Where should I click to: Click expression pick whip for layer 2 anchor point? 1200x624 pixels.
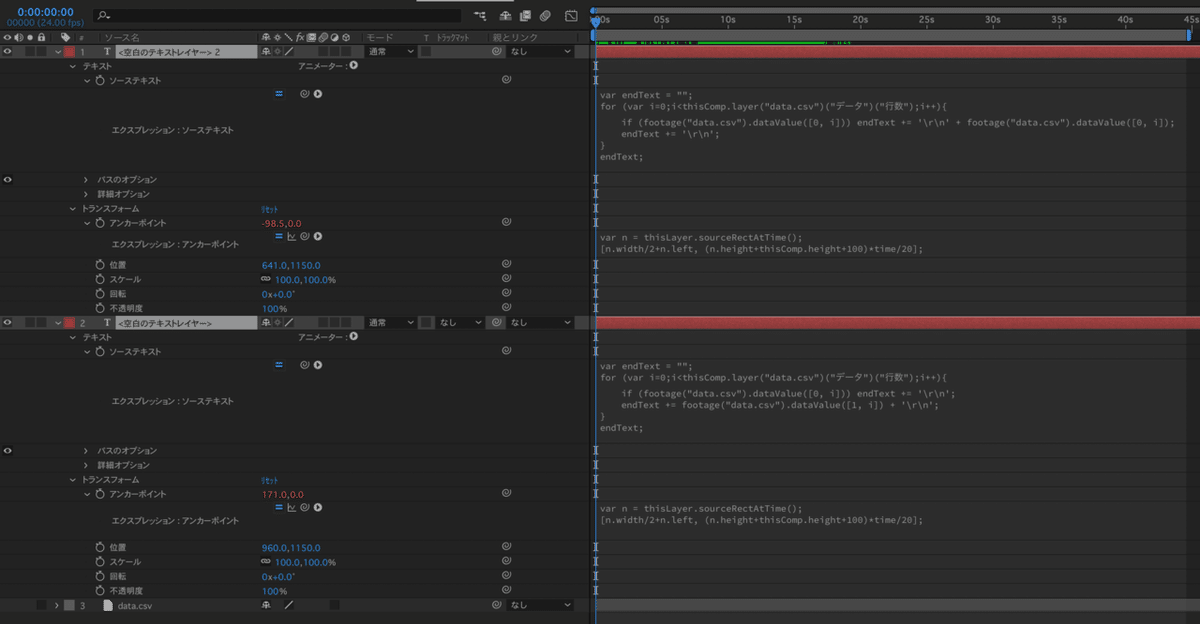point(304,508)
